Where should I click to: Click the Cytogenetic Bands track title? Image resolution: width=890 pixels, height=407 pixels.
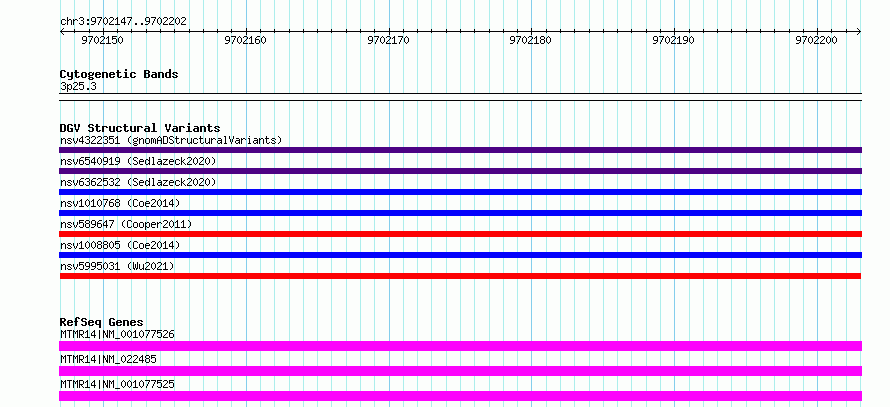(119, 74)
